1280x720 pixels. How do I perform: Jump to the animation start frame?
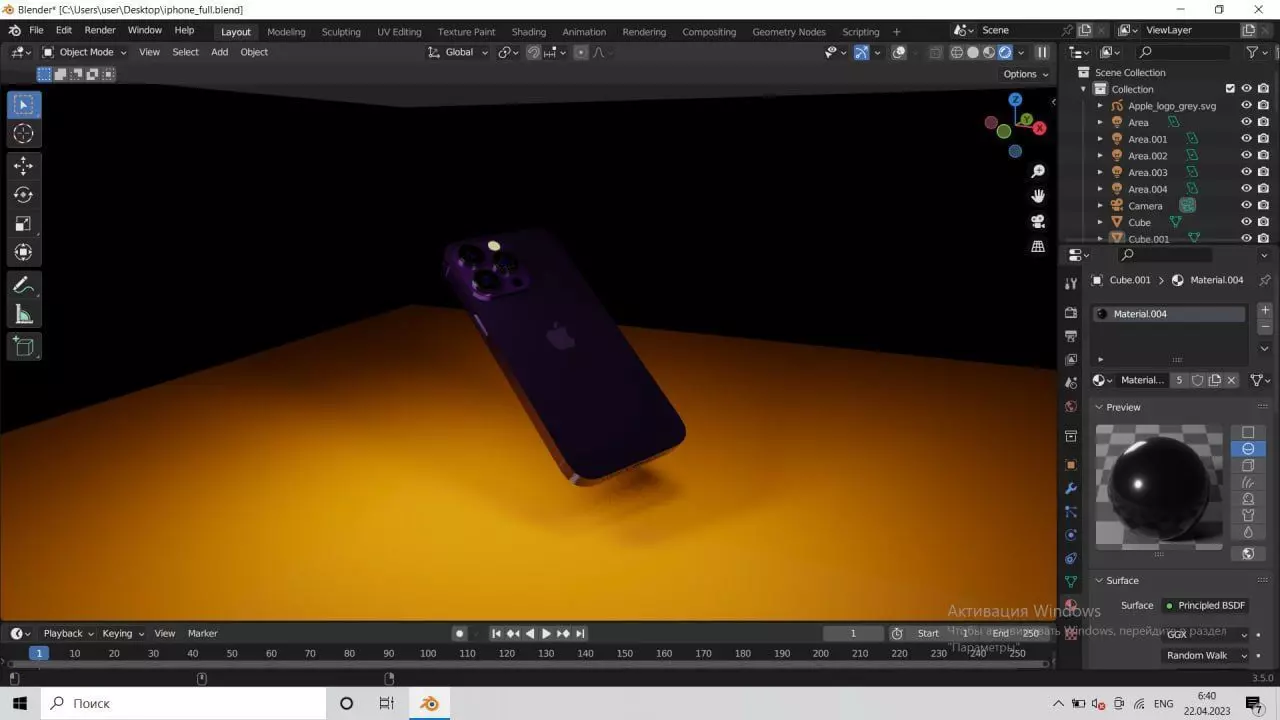[x=496, y=634]
